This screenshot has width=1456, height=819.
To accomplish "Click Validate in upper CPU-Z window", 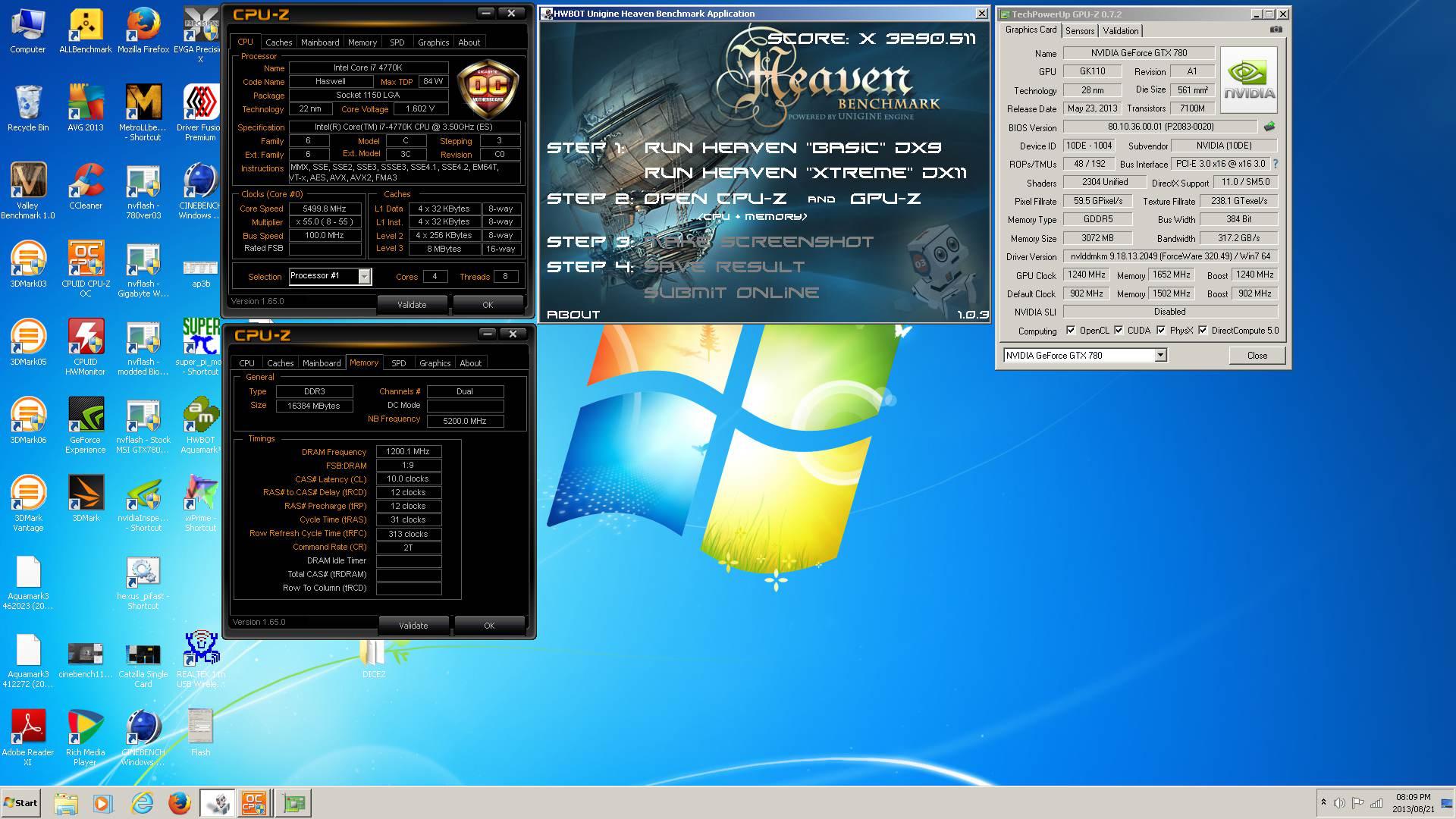I will pyautogui.click(x=412, y=305).
